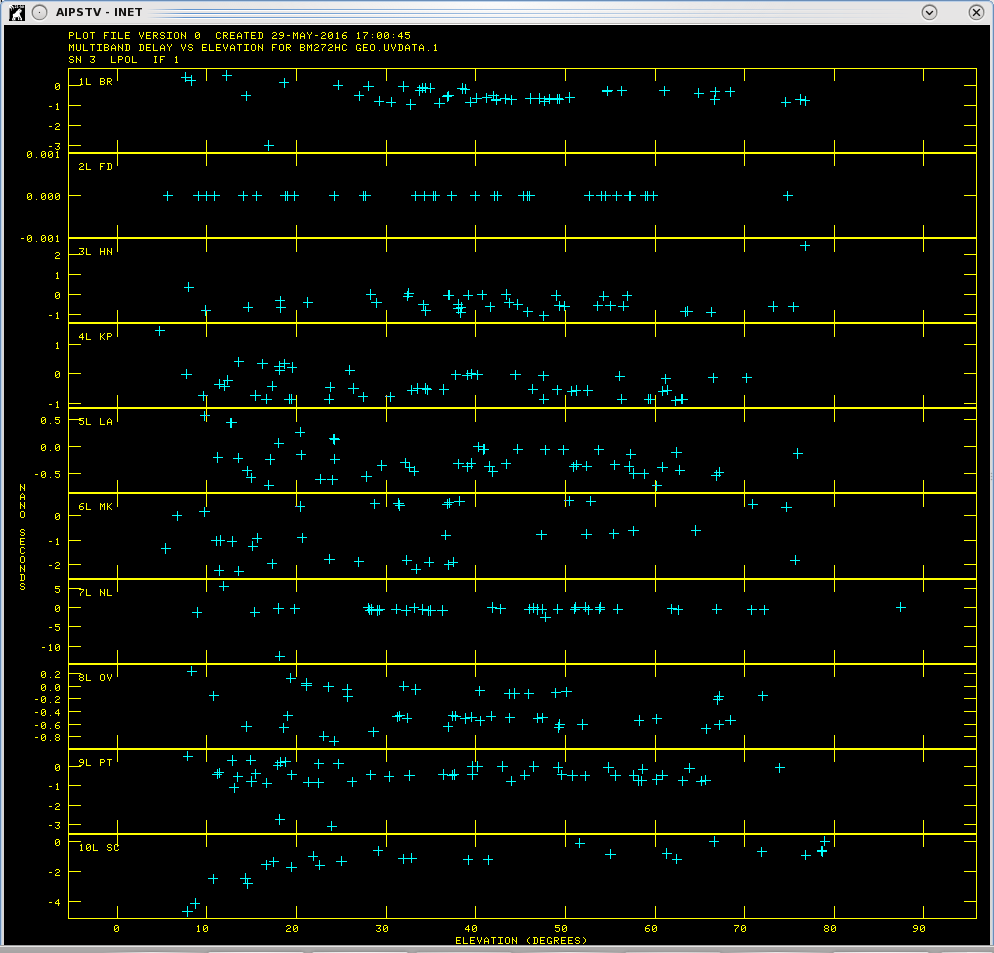
Task: Click the HN outlier point above value 2
Action: pyautogui.click(x=805, y=246)
